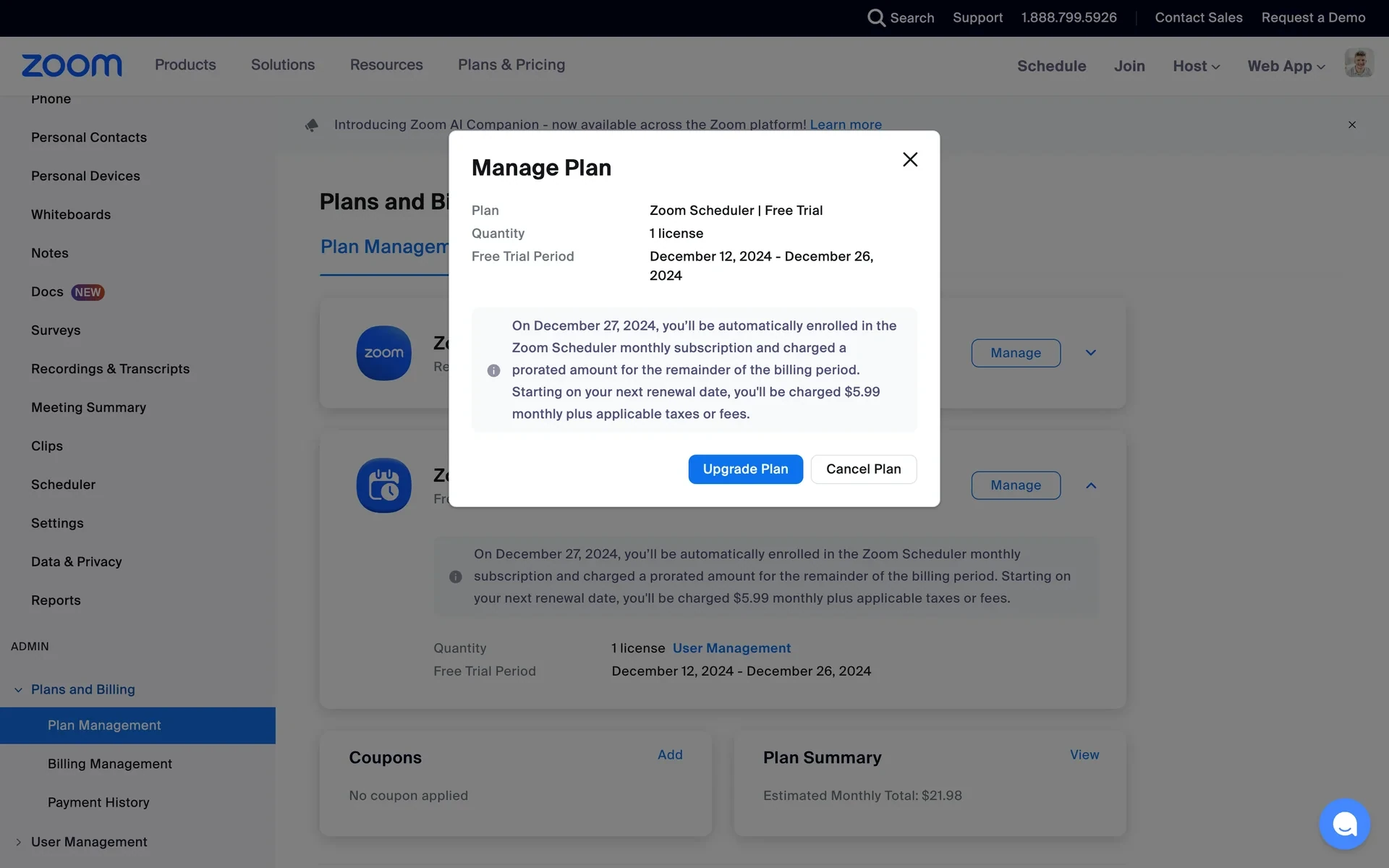Expand User Management in sidebar
The height and width of the screenshot is (868, 1389).
(x=18, y=842)
